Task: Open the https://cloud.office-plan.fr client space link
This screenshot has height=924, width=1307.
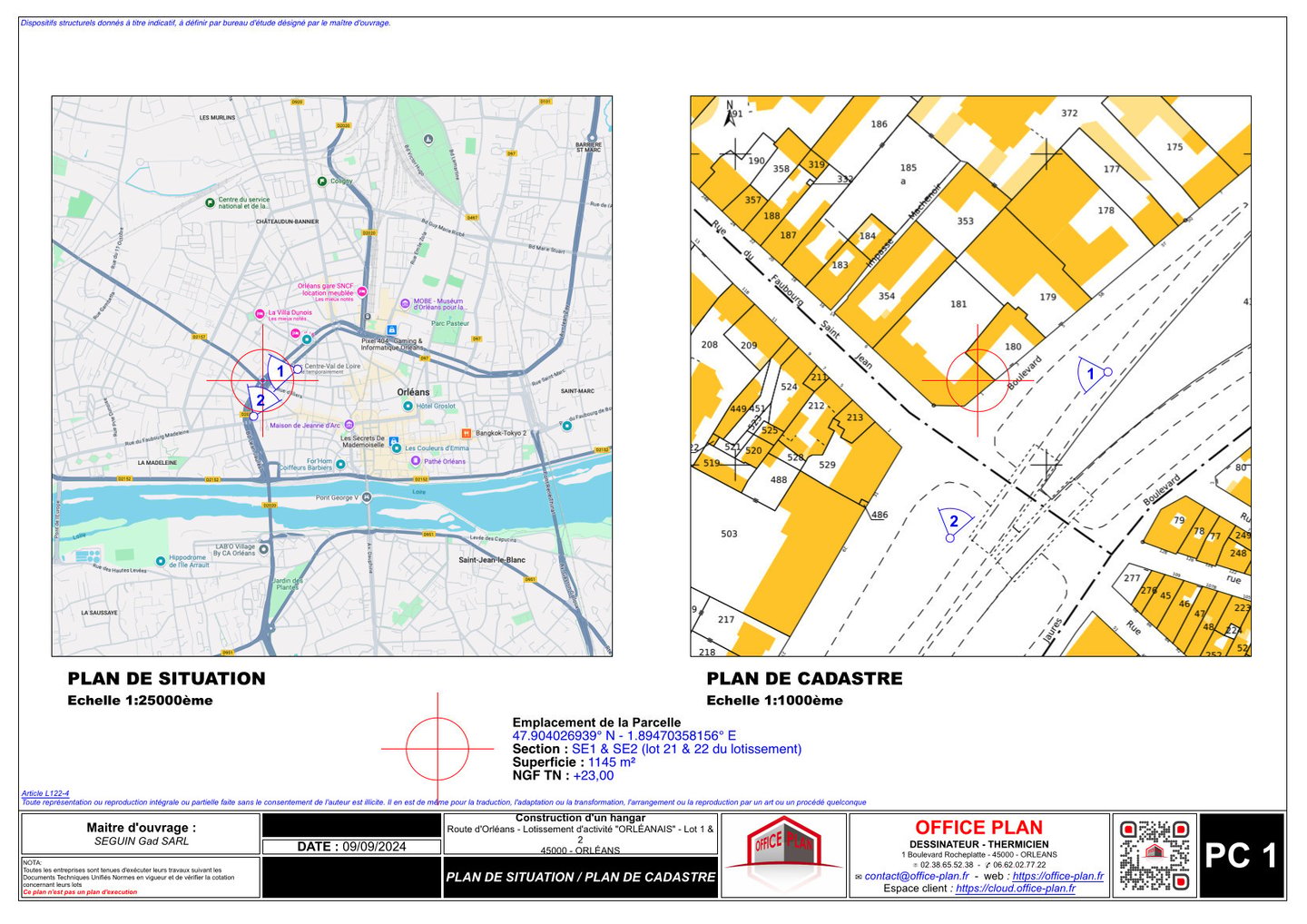Action: [x=1015, y=889]
